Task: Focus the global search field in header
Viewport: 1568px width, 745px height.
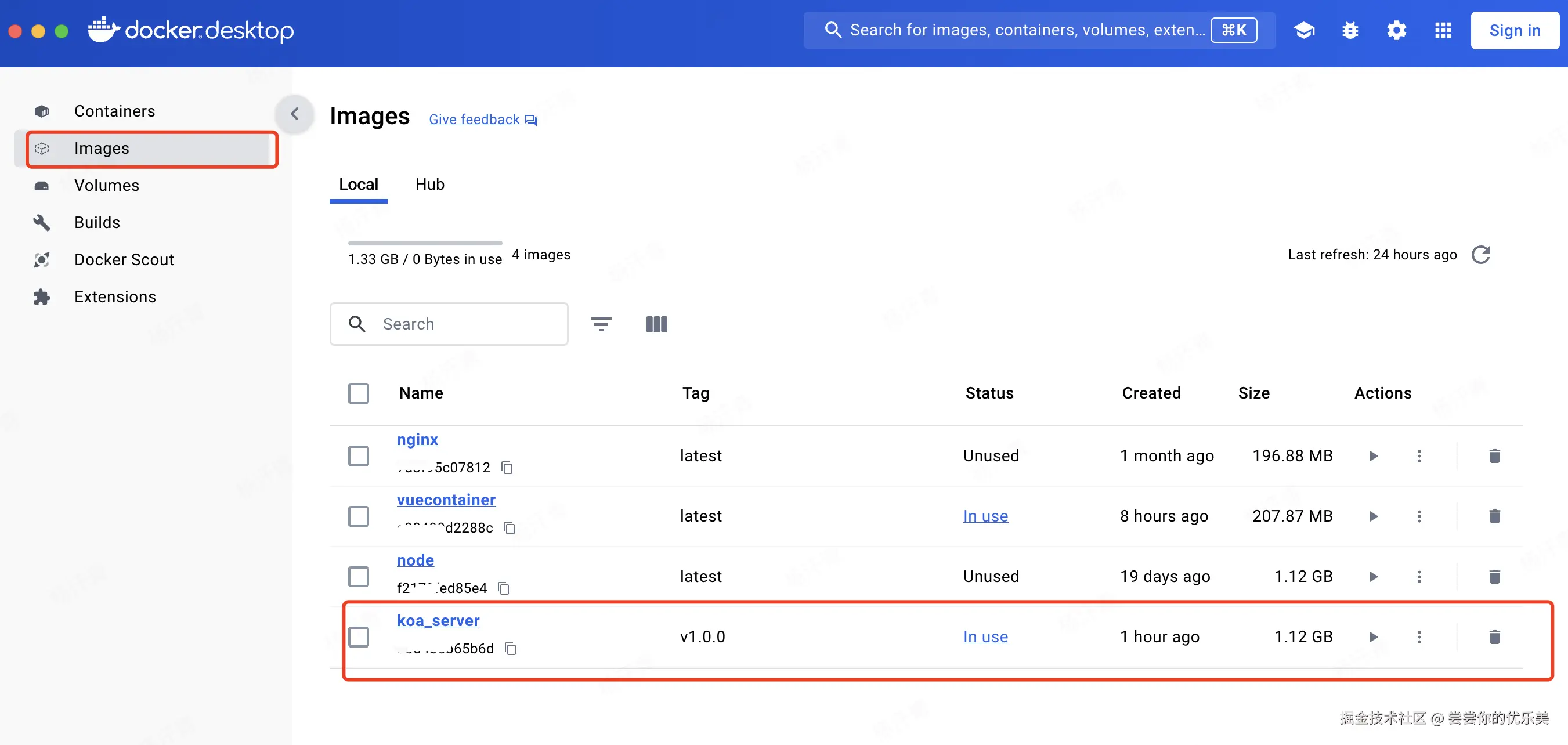Action: point(1039,30)
